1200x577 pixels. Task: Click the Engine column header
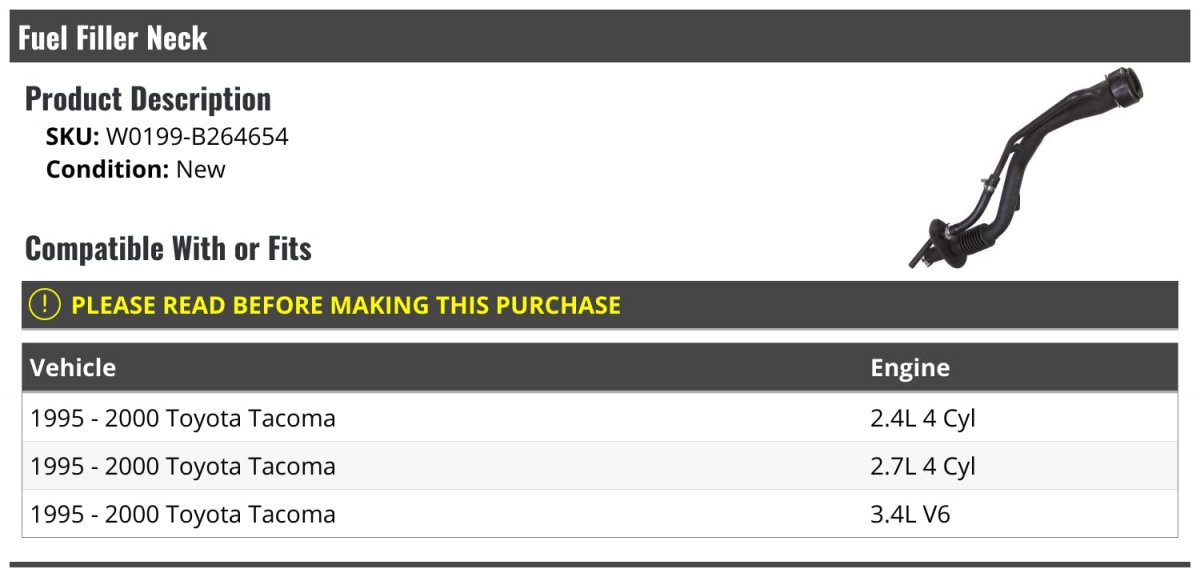click(x=910, y=367)
